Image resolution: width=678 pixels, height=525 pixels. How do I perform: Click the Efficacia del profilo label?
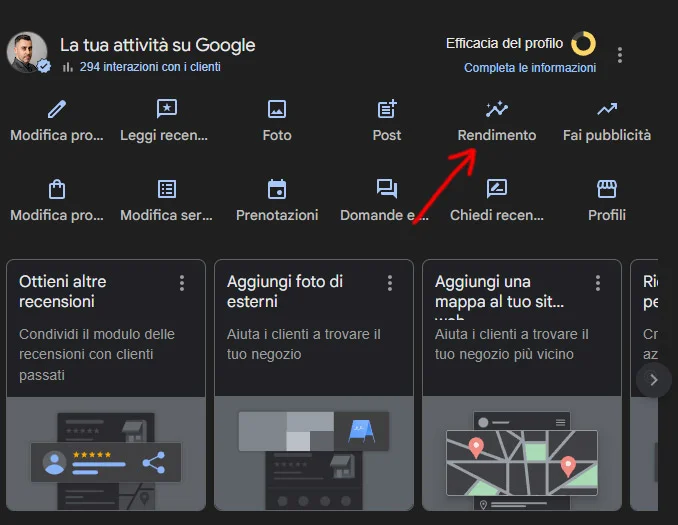pos(505,43)
